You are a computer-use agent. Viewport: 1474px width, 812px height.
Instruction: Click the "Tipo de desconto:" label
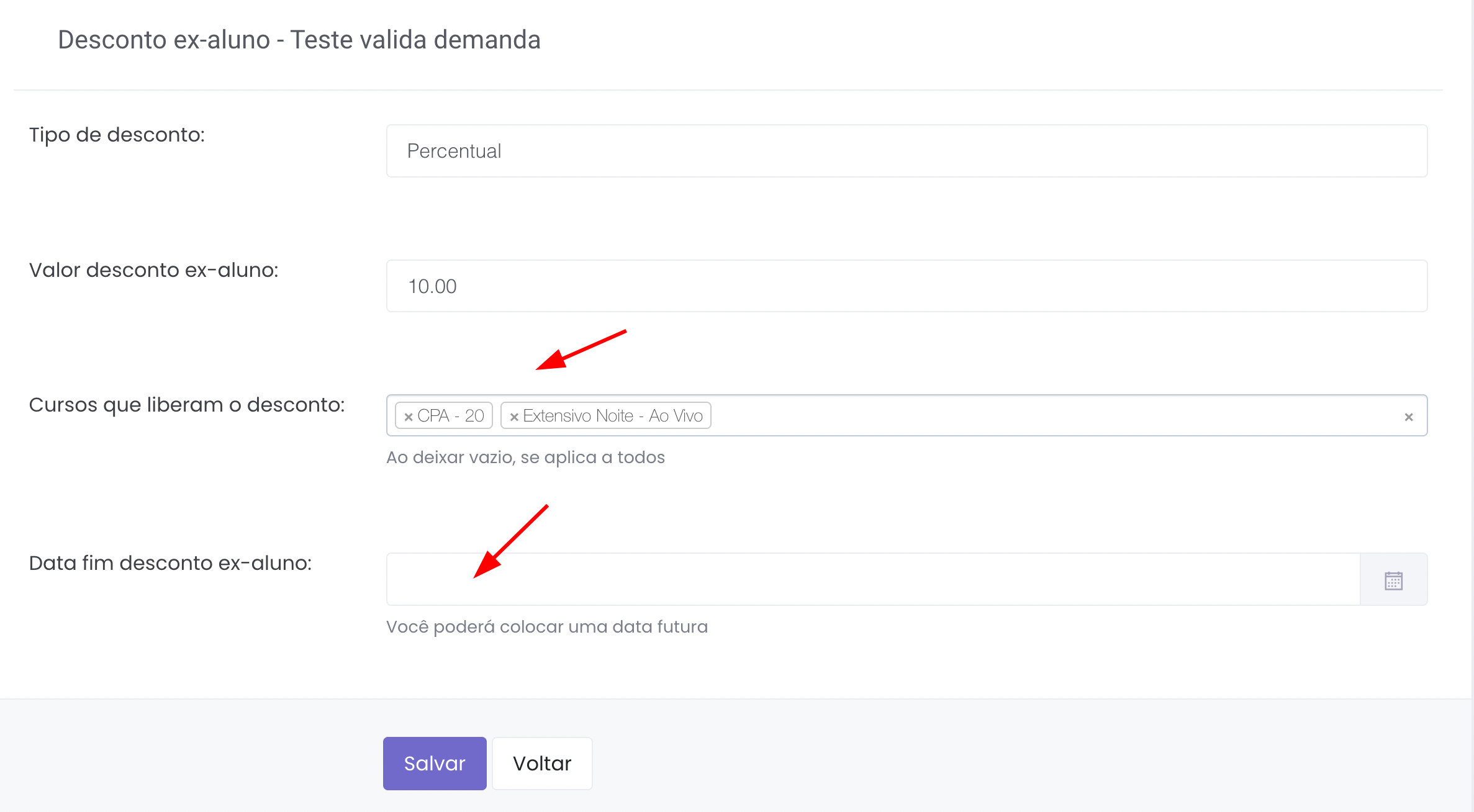[117, 135]
